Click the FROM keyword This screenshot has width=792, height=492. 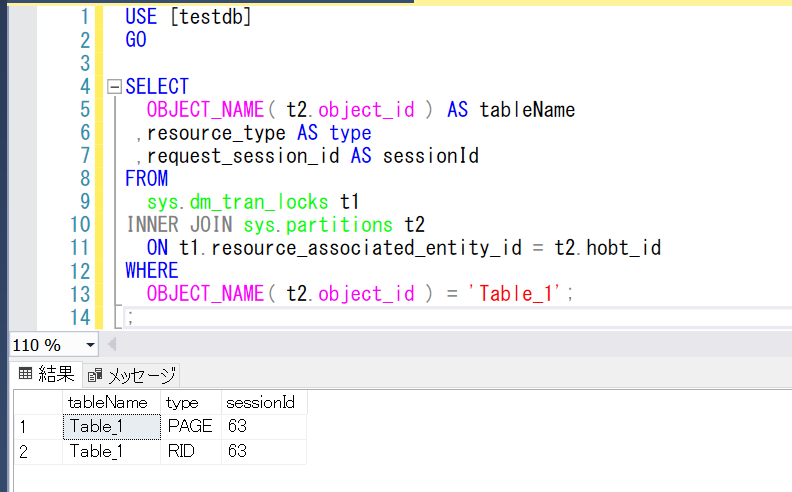[146, 179]
